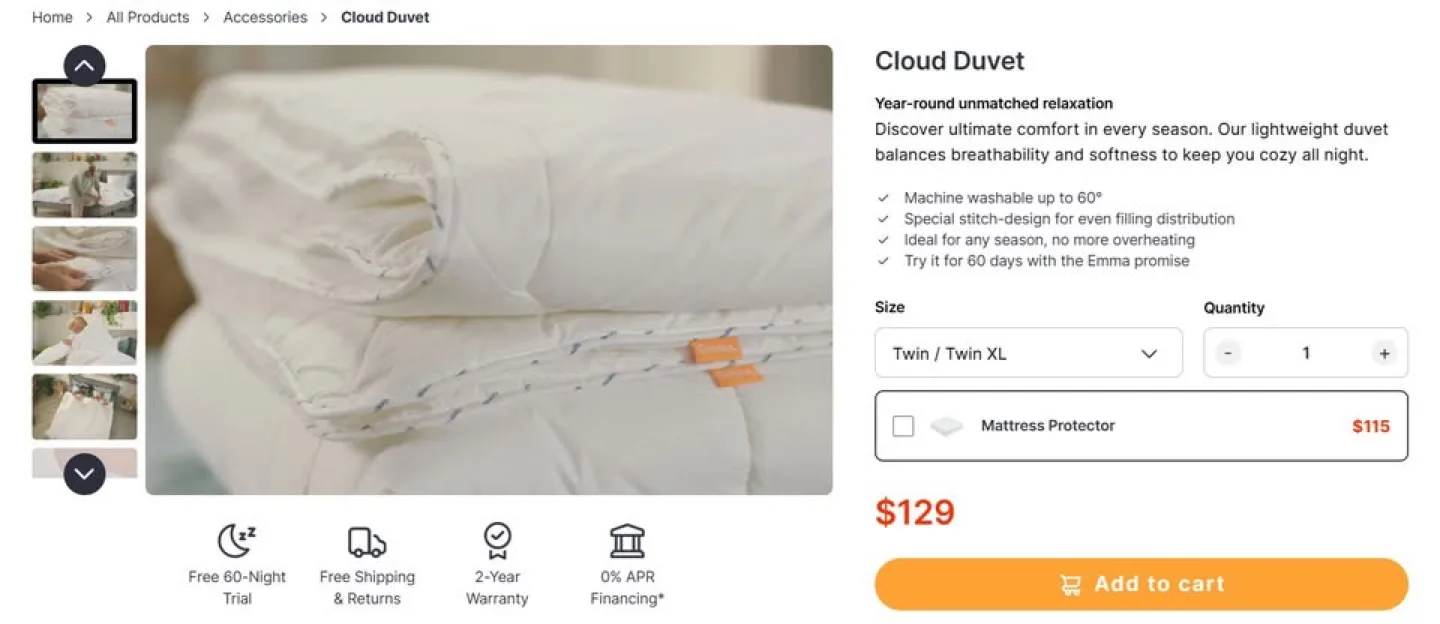Decrease quantity with the minus control
Viewport: 1440px width, 624px height.
pos(1226,352)
